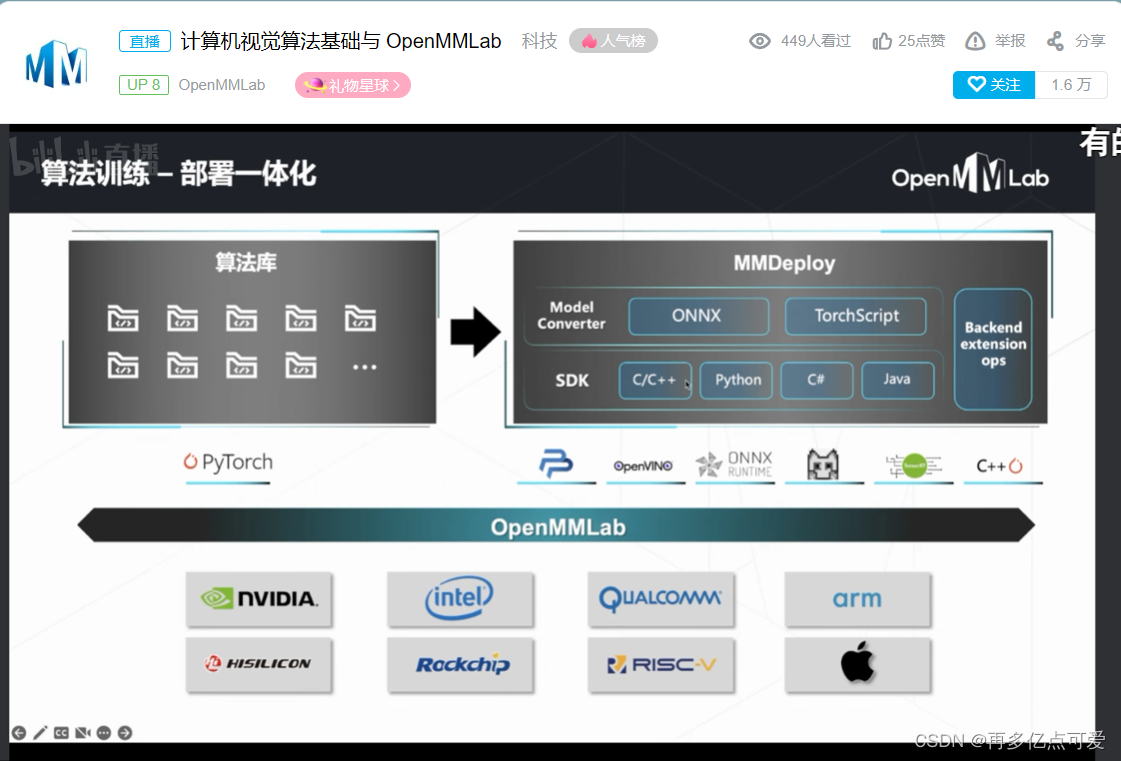1121x761 pixels.
Task: Click the slide heading 算法训练 – 部署一体化
Action: coord(178,174)
